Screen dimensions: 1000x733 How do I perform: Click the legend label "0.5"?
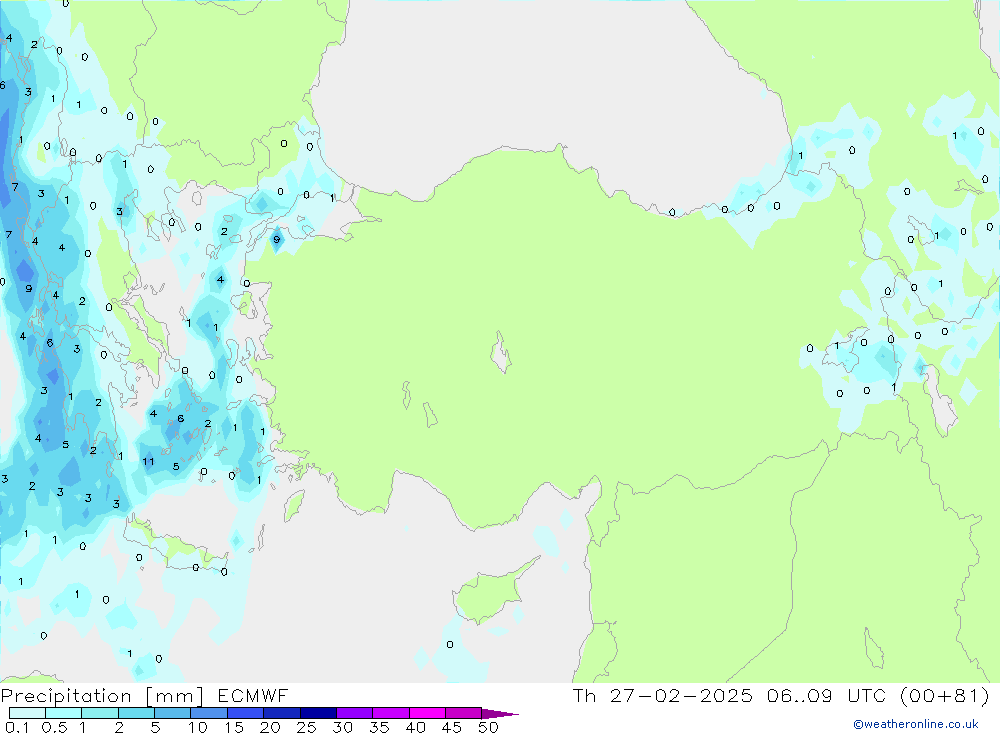[54, 727]
